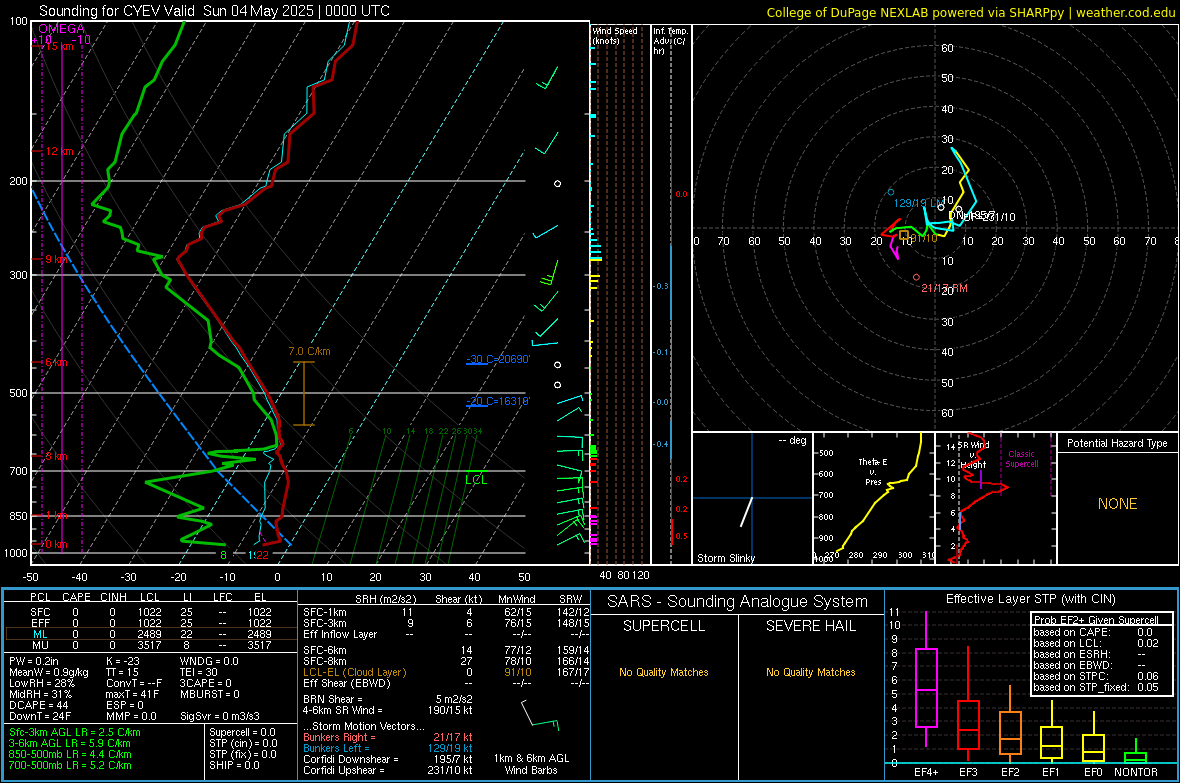This screenshot has width=1180, height=783.
Task: Select the MU parcel row
Action: (151, 644)
